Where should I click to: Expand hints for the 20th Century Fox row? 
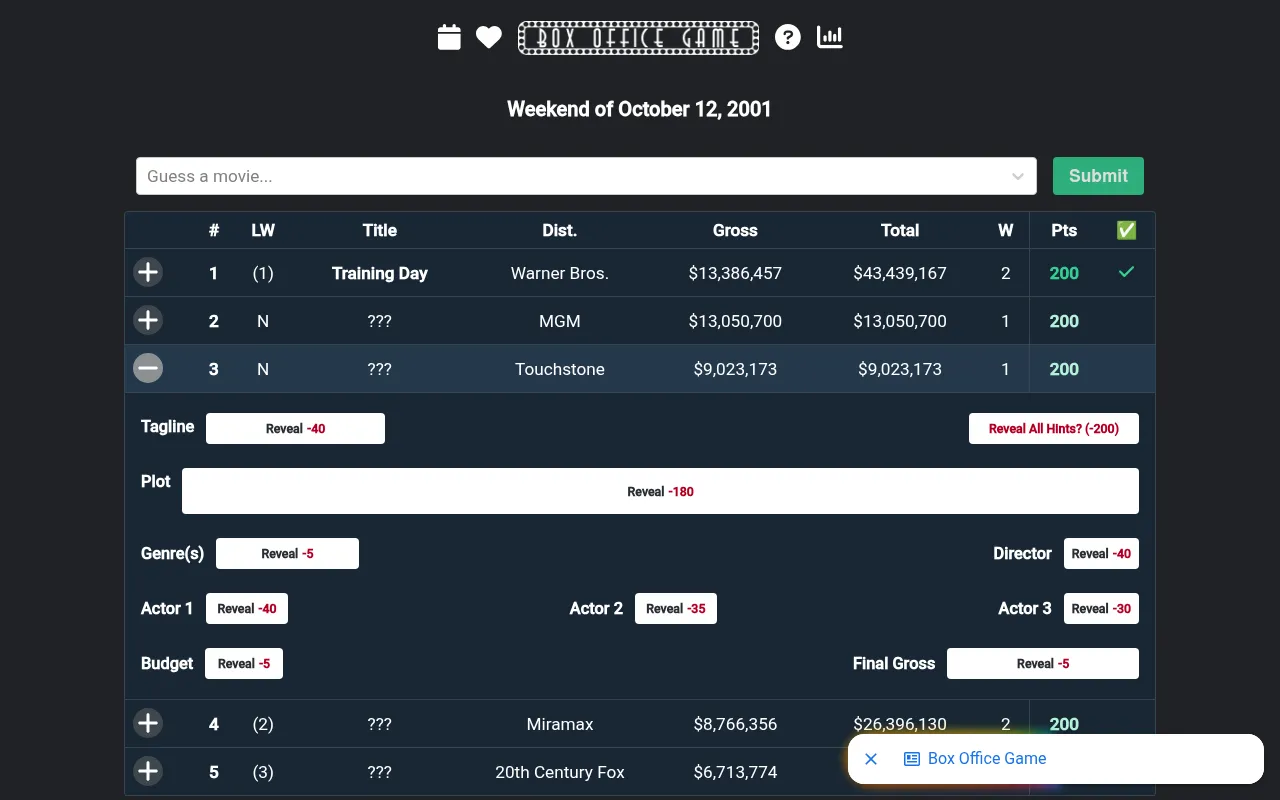[148, 771]
